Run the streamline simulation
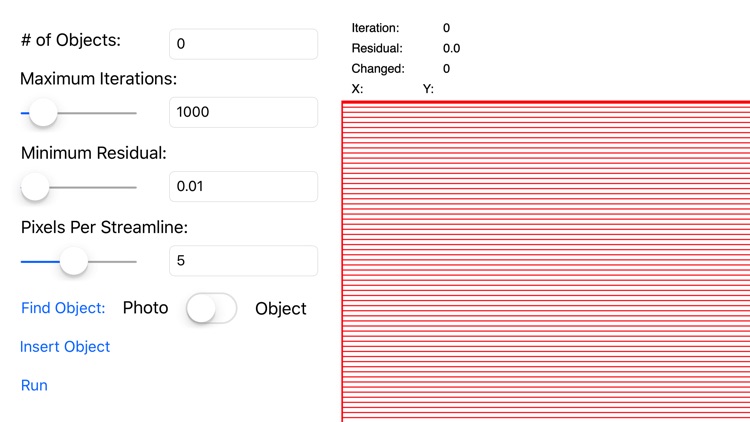The image size is (750, 422). tap(34, 385)
